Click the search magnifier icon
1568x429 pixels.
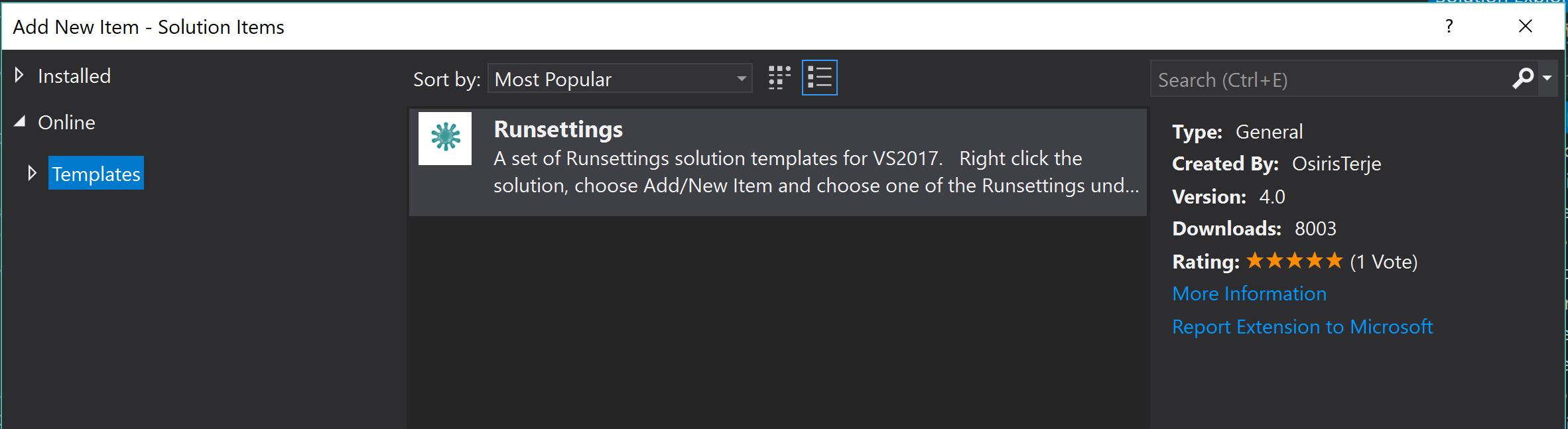[1523, 78]
